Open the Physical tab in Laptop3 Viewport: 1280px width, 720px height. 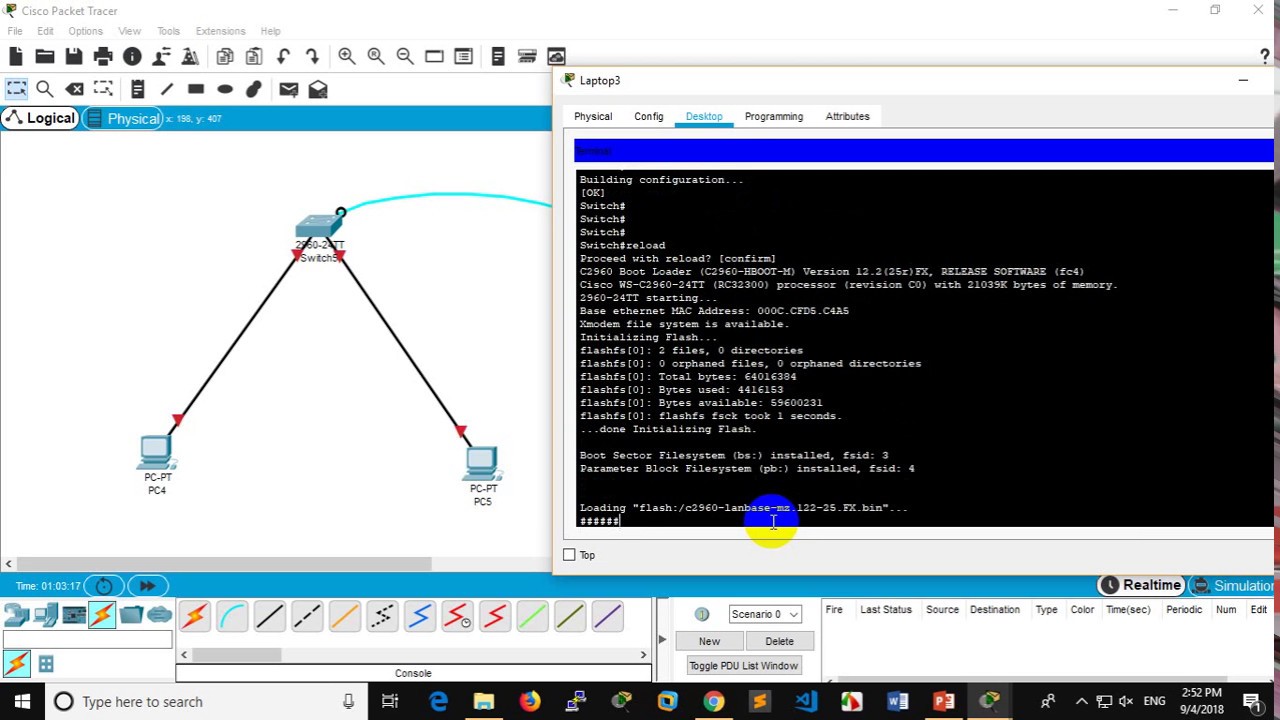click(593, 116)
